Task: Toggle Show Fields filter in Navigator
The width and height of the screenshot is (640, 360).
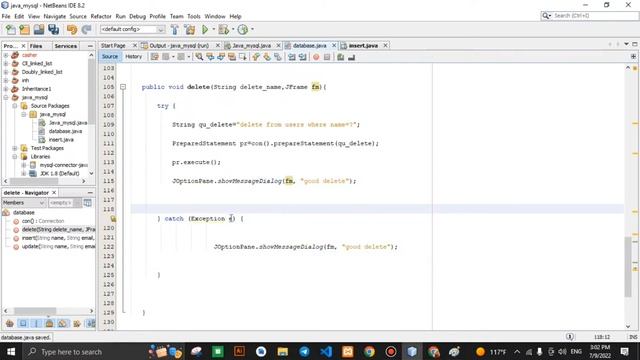Action: point(23,324)
